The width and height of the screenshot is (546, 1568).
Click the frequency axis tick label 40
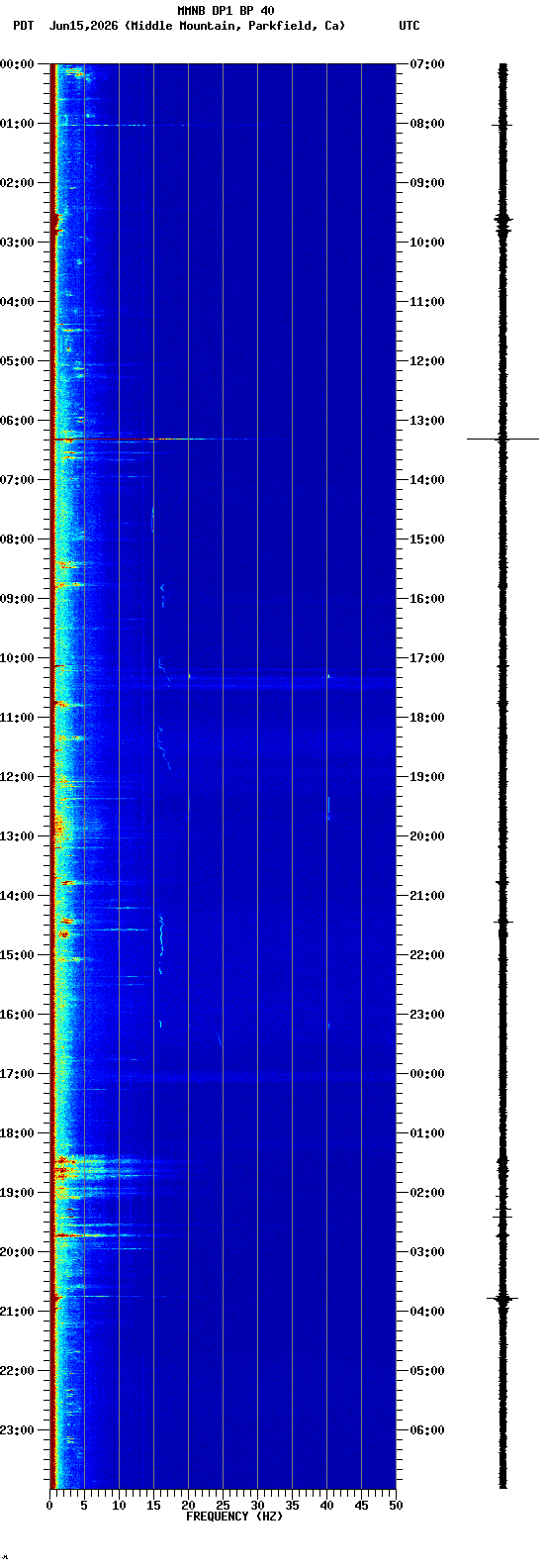click(x=326, y=1506)
